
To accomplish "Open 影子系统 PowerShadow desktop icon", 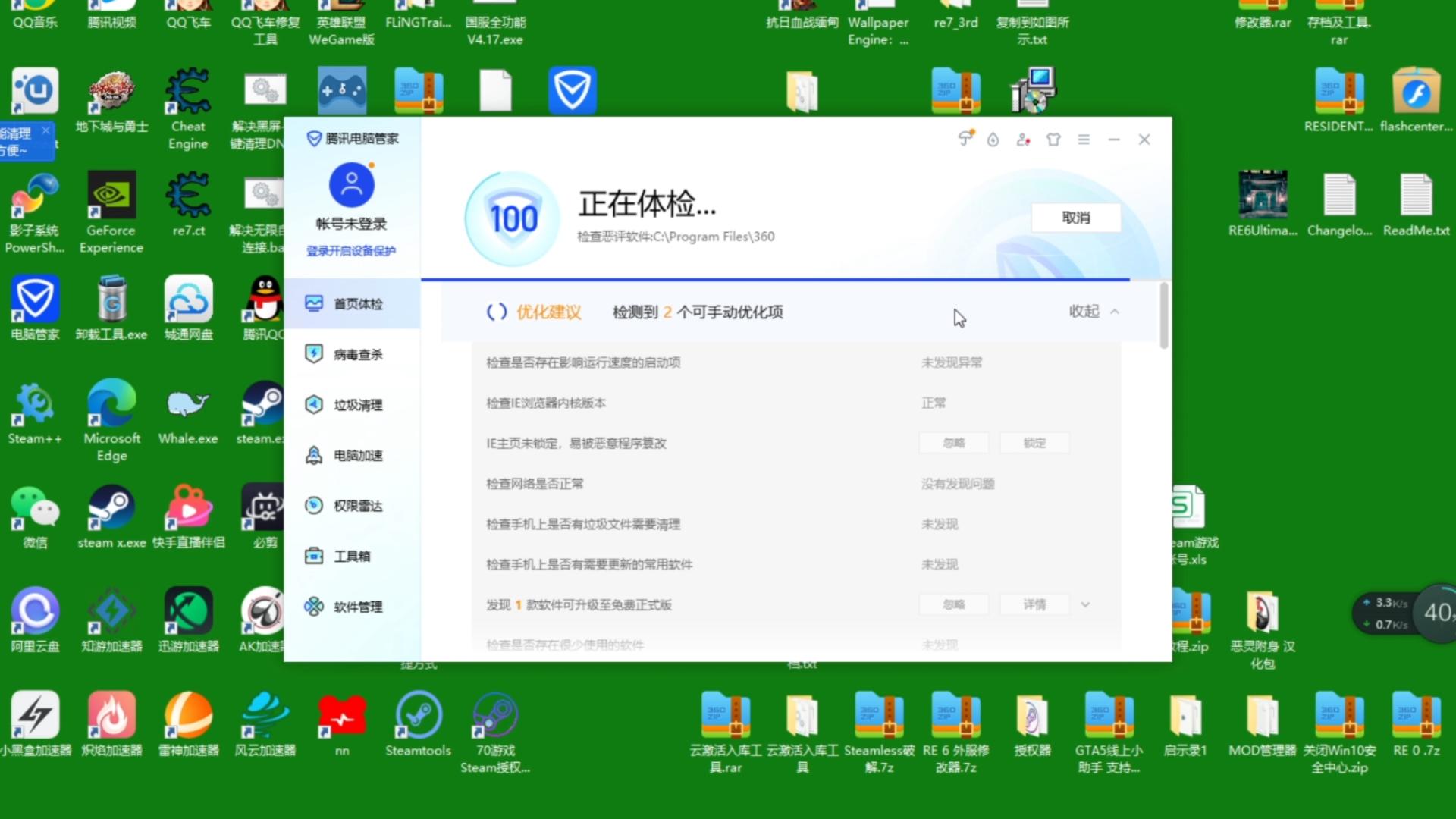I will tap(35, 212).
